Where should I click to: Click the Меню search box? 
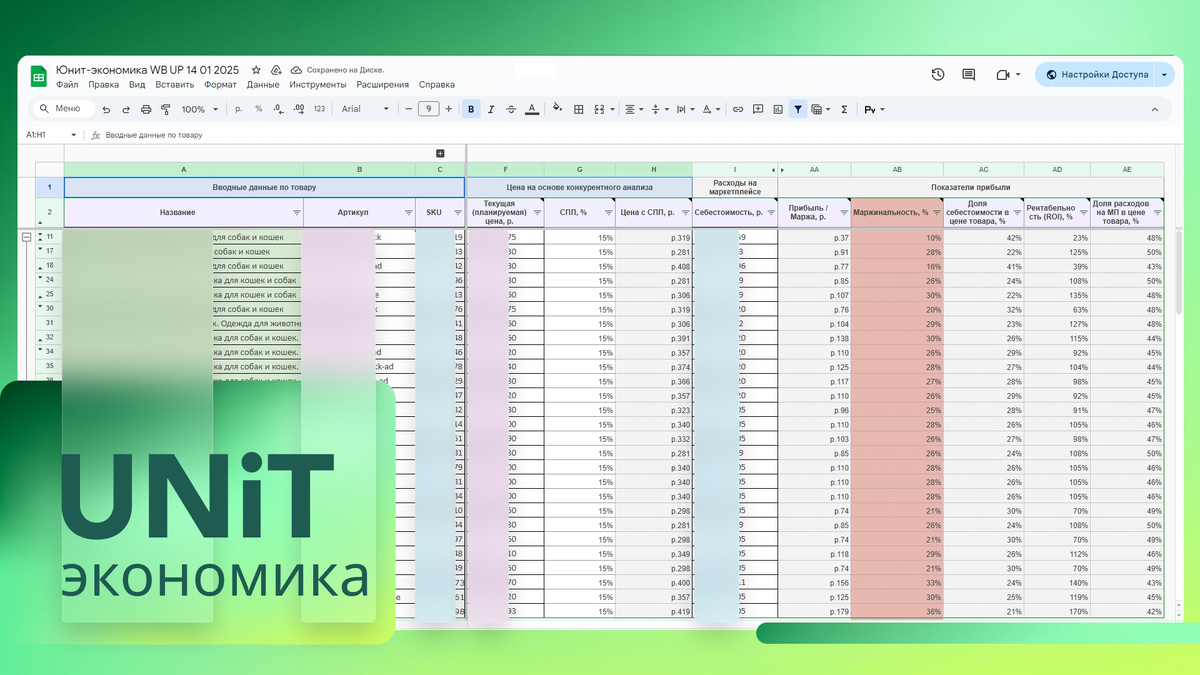[x=63, y=109]
